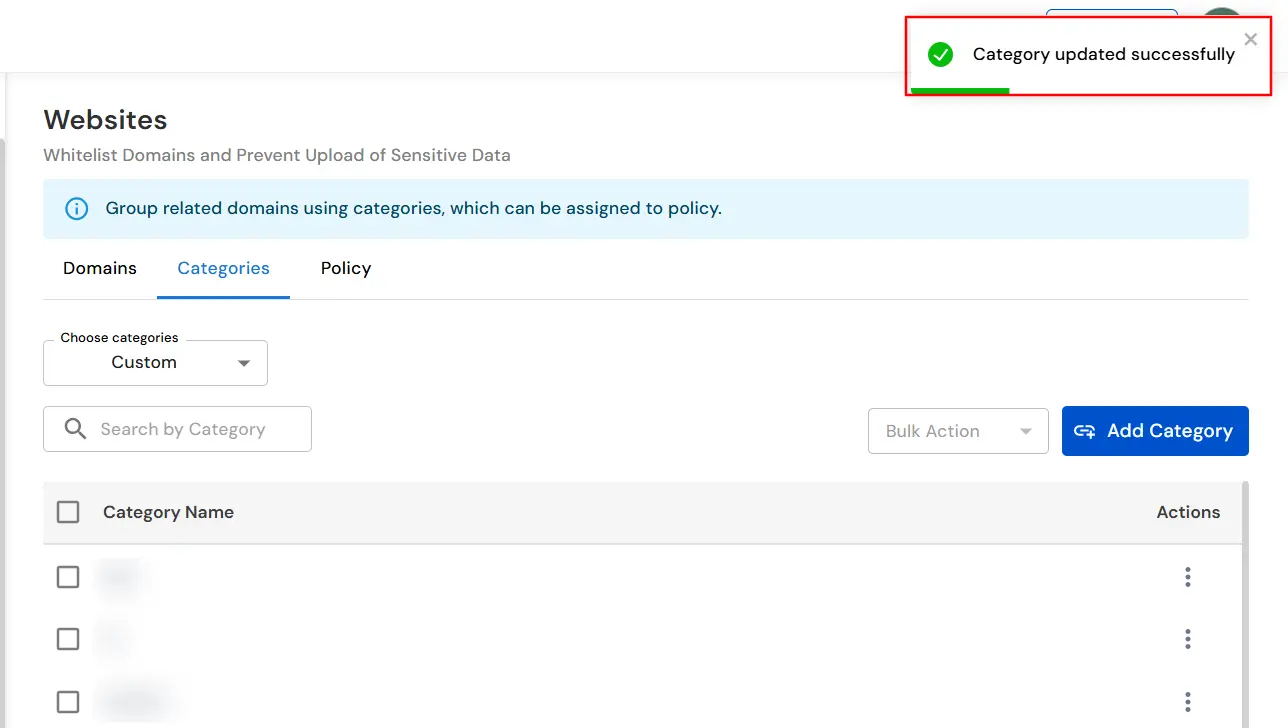Open the Choose categories dropdown showing Custom
Viewport: 1288px width, 728px height.
pos(155,362)
